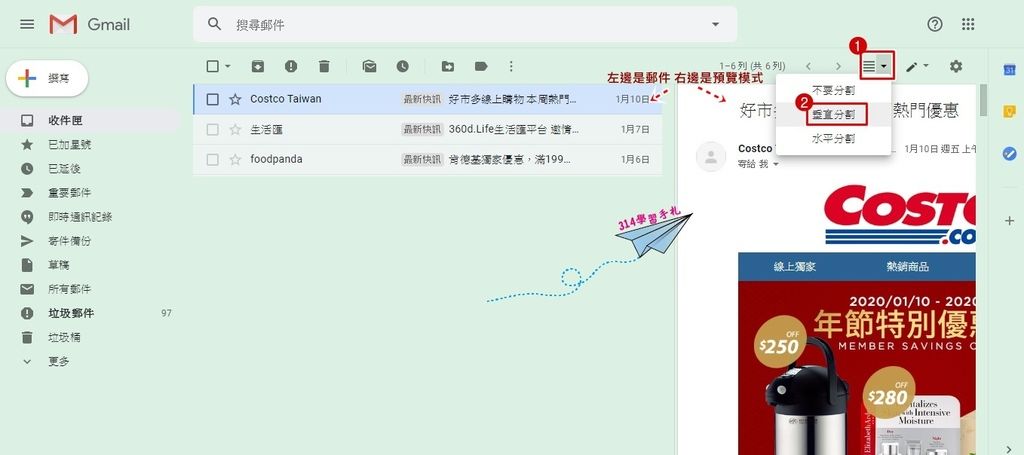Show search options dropdown arrow
The width and height of the screenshot is (1024, 455).
point(715,24)
